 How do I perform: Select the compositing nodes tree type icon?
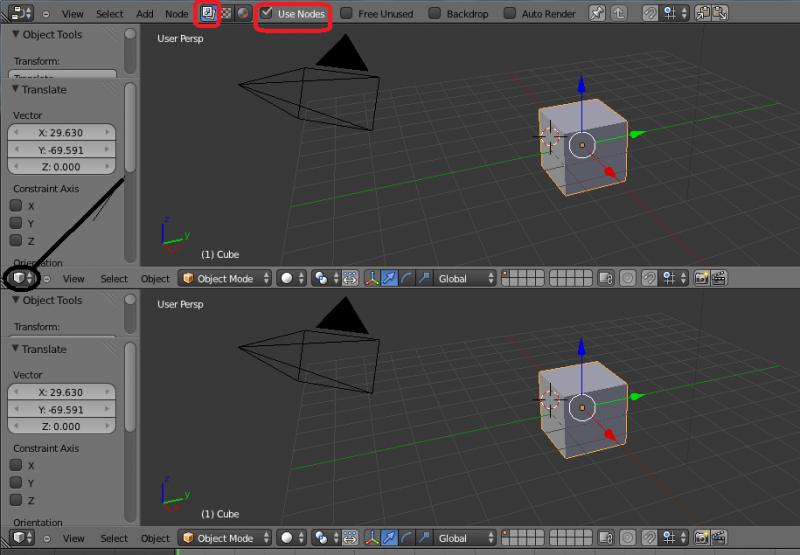tap(208, 13)
